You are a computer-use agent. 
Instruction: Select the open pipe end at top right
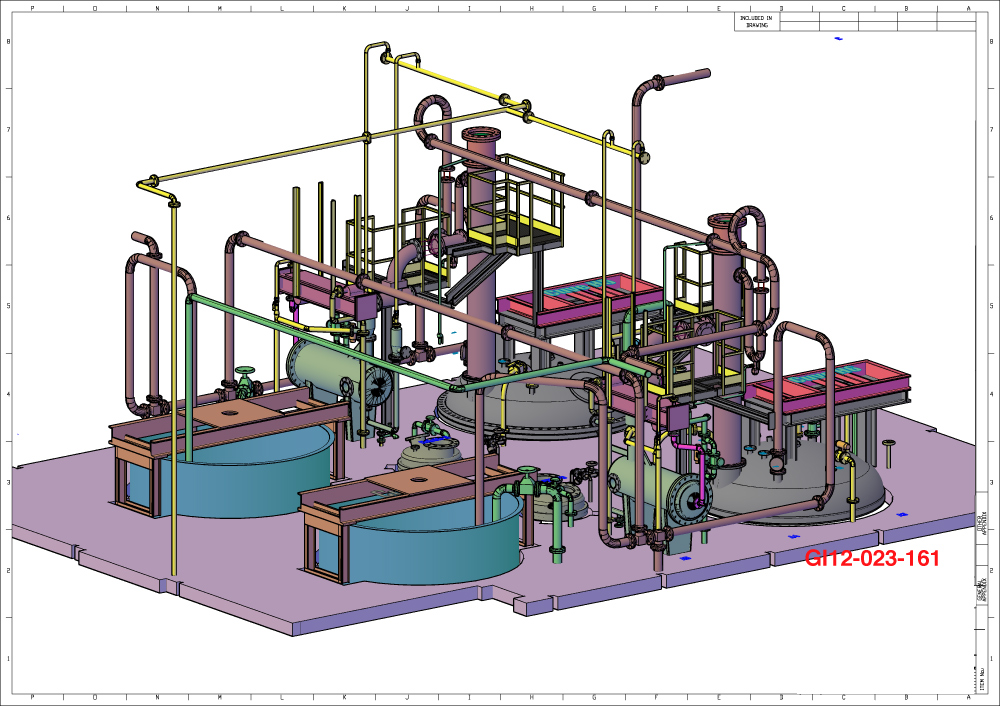[x=707, y=73]
